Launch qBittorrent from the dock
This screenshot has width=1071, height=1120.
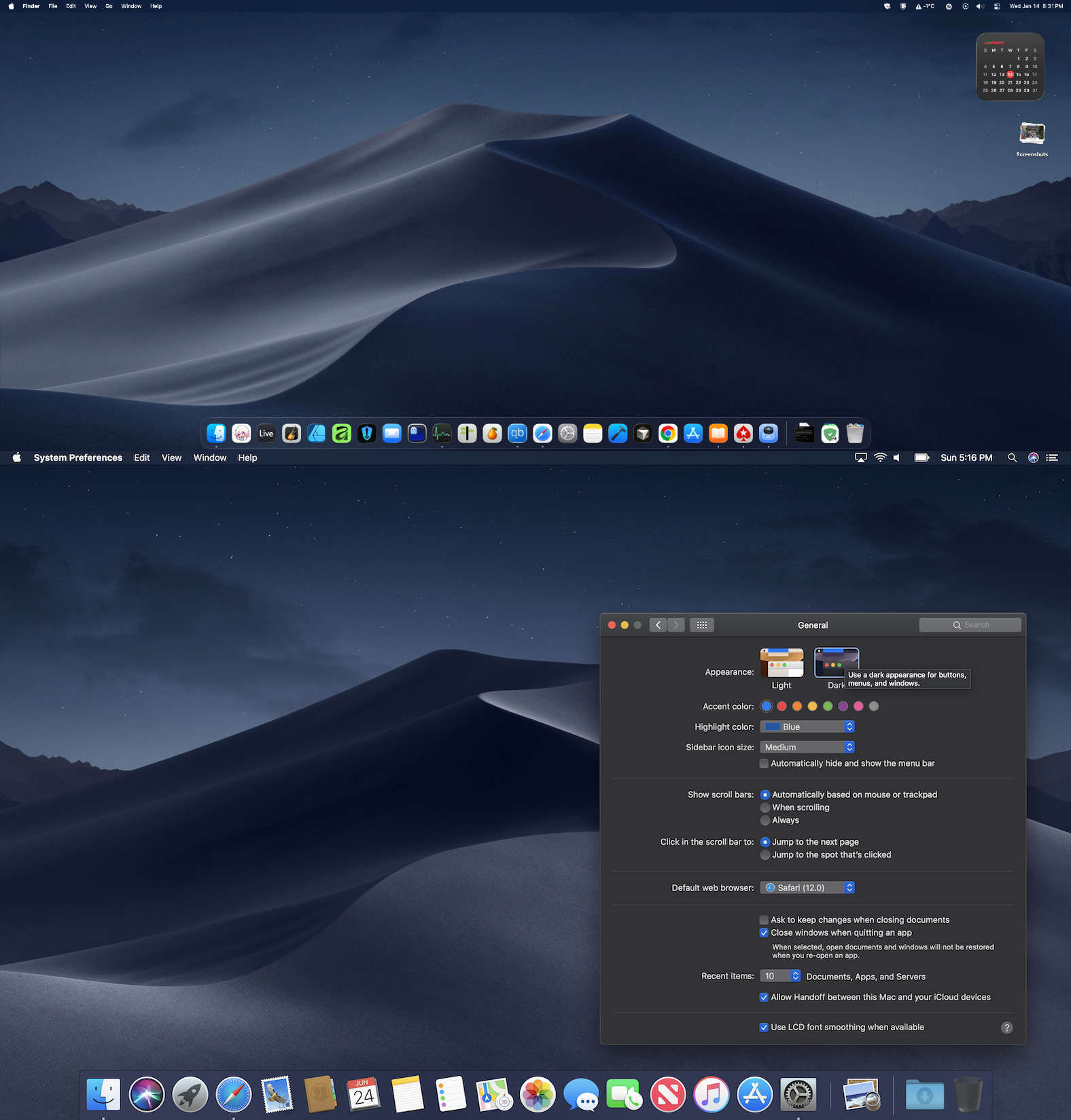(517, 434)
